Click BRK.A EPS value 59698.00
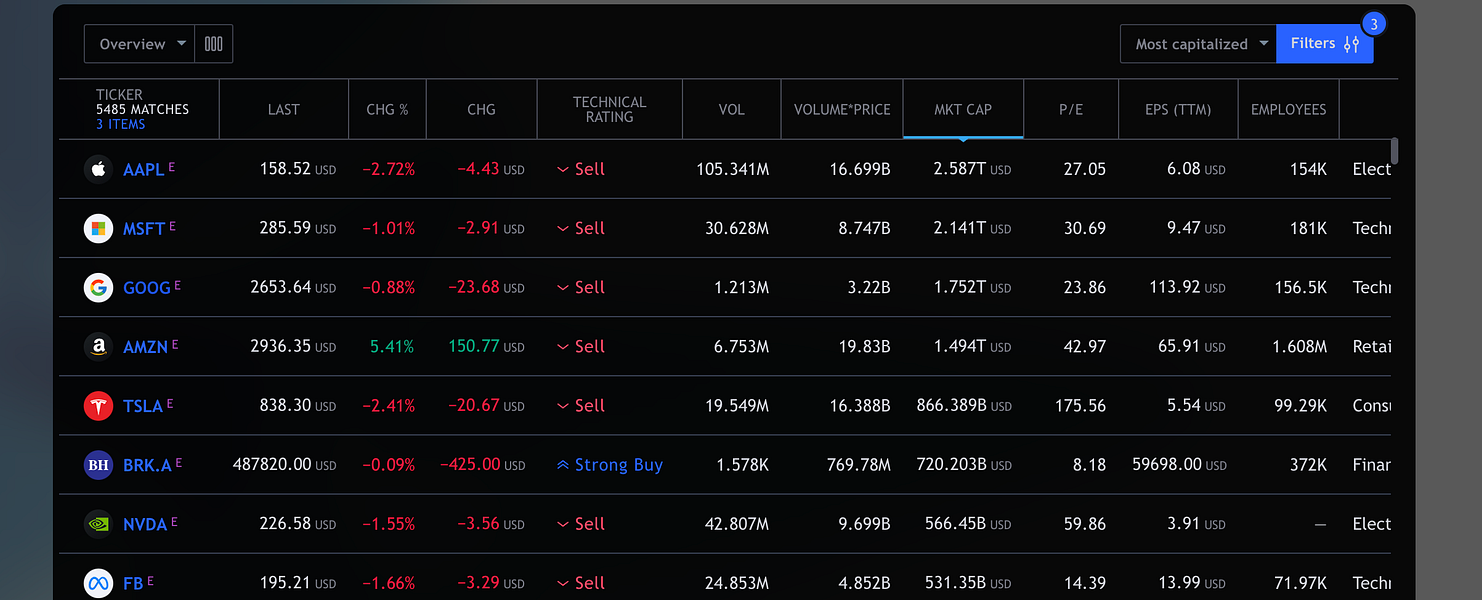Image resolution: width=1482 pixels, height=600 pixels. click(x=1166, y=465)
